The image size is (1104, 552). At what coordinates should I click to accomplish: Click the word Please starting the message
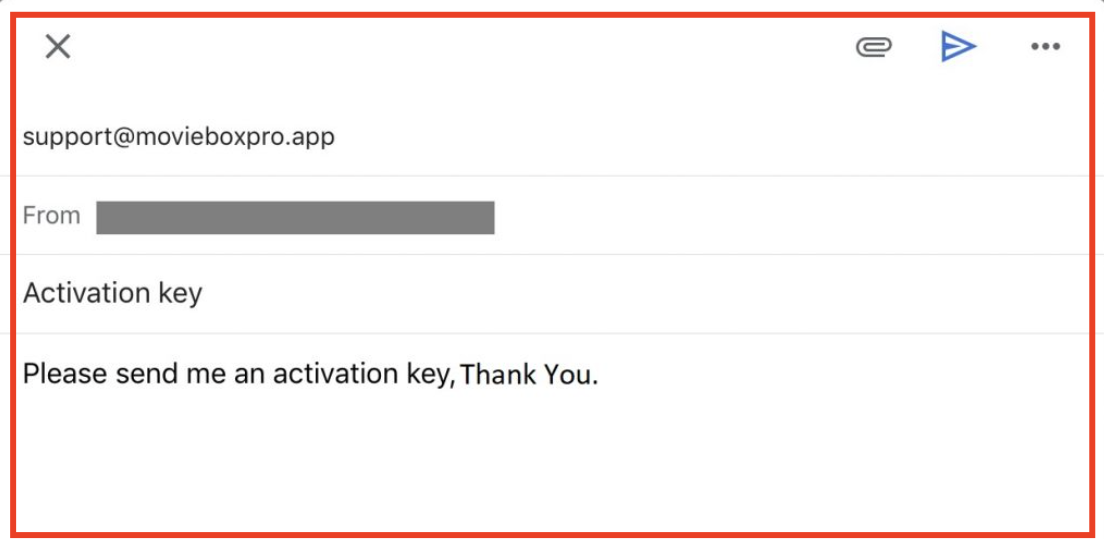point(65,373)
